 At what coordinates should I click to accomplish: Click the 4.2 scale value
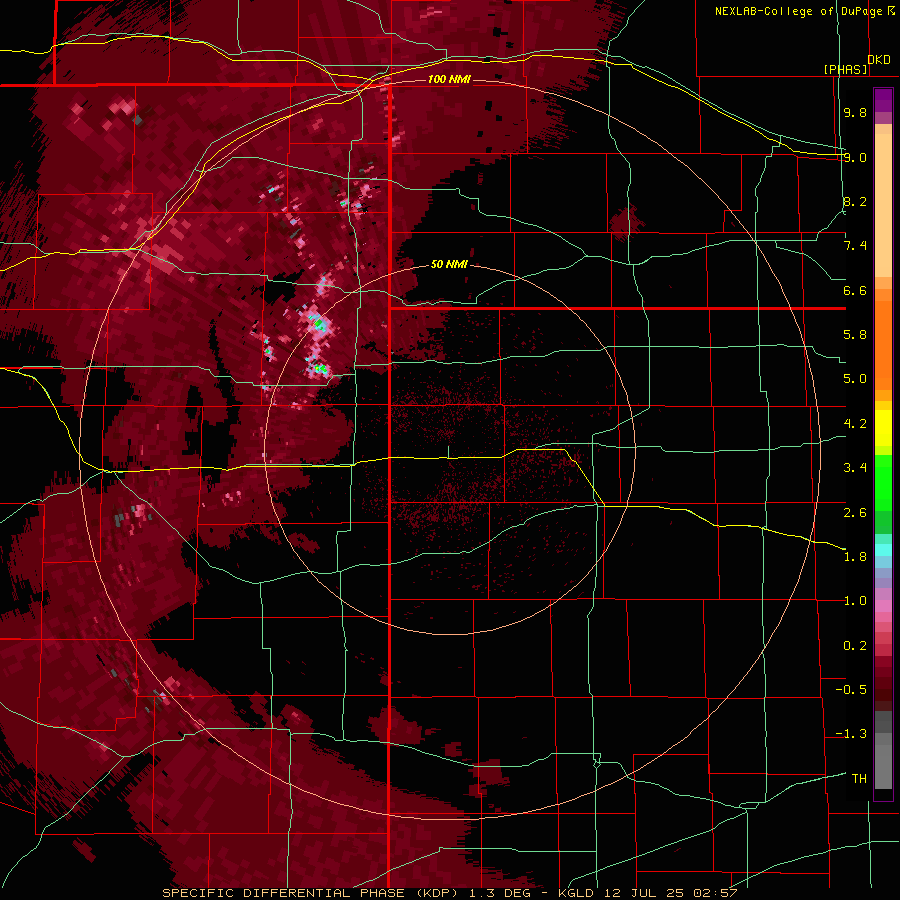855,424
